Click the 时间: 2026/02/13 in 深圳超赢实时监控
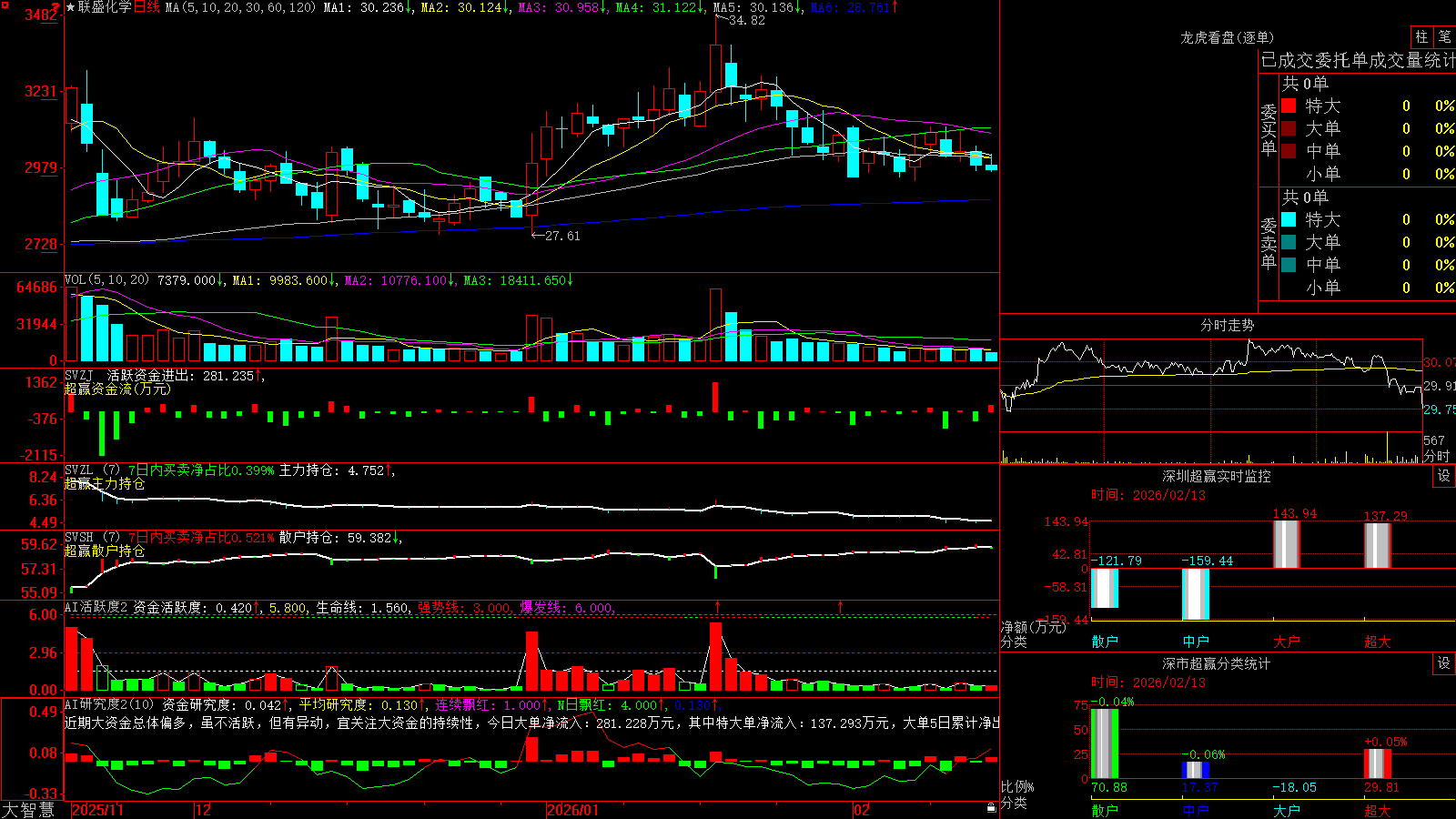The height and width of the screenshot is (819, 1456). click(x=1148, y=495)
